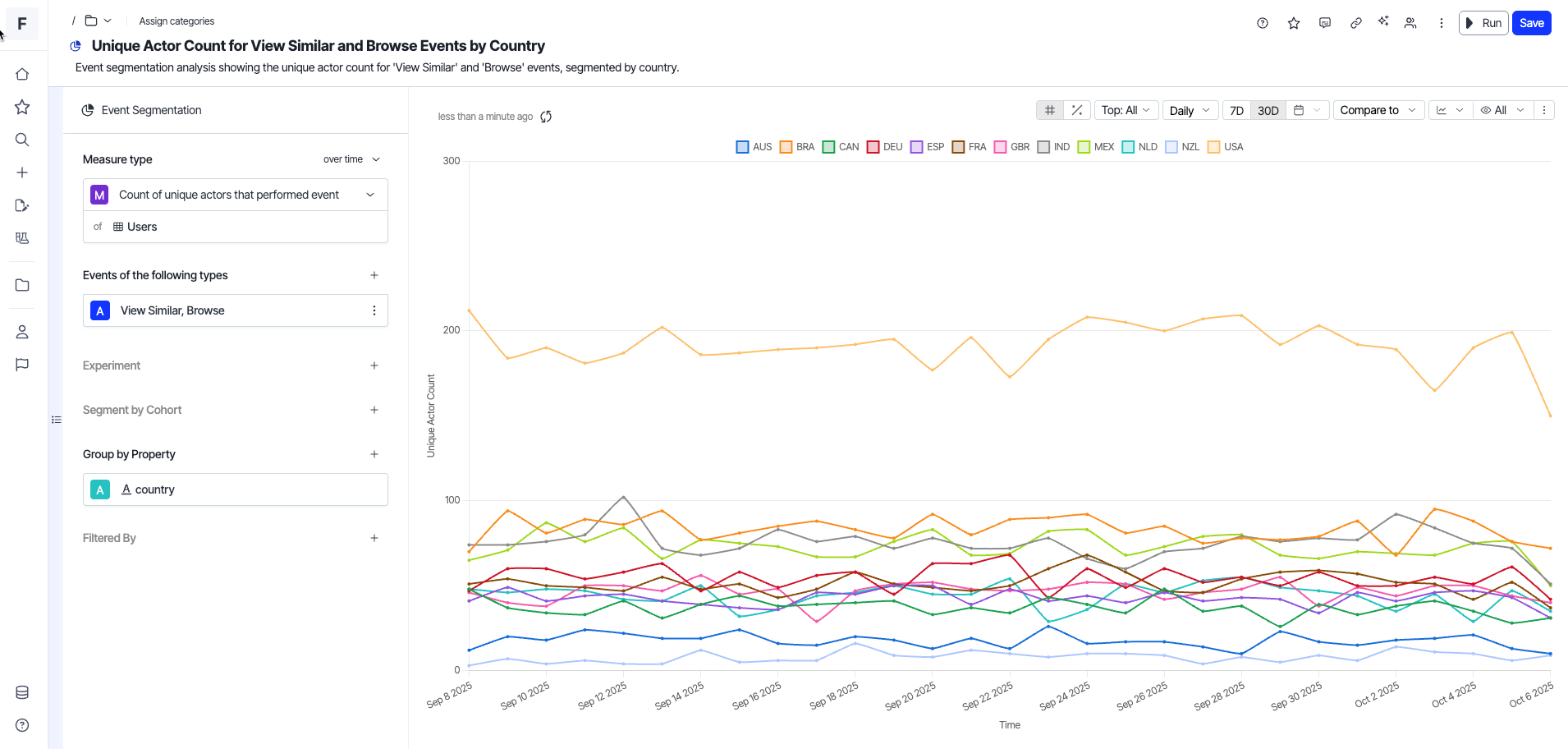Run the analysis

1483,23
